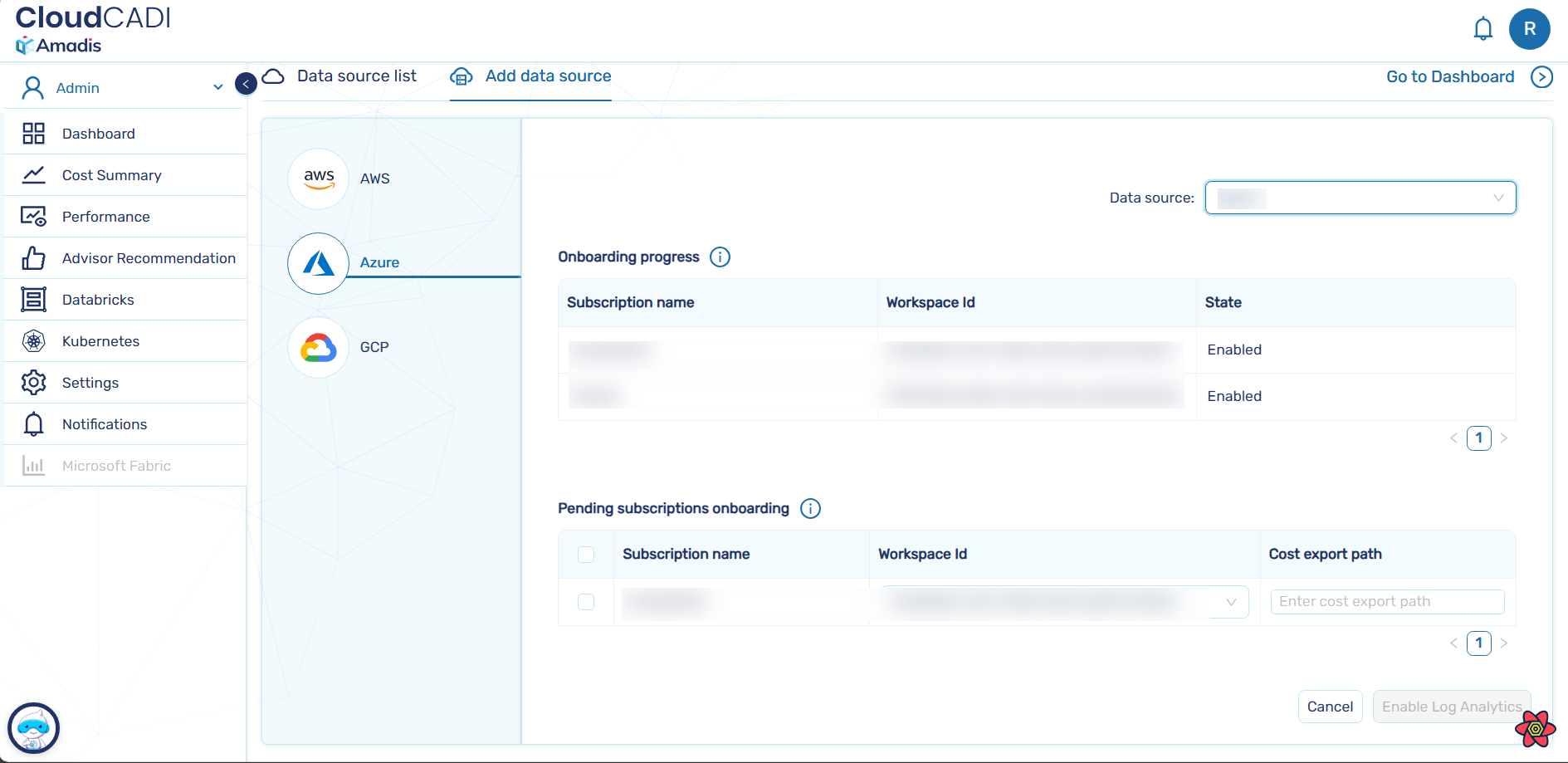Viewport: 1568px width, 763px height.
Task: Click the Pending subscriptions onboarding info icon
Action: (x=810, y=509)
